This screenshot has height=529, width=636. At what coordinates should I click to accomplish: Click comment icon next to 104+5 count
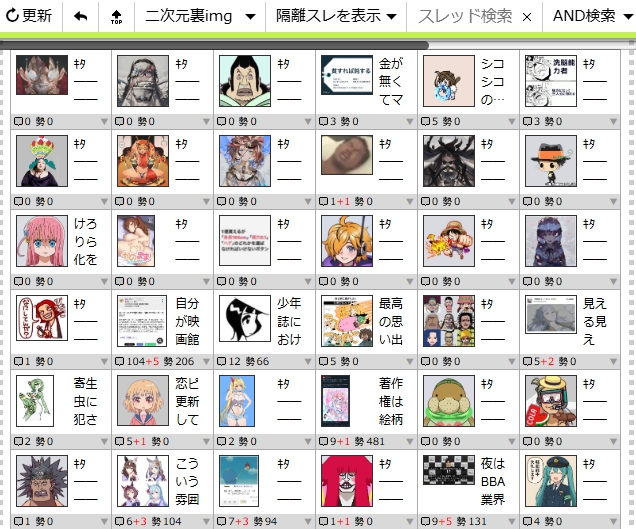pyautogui.click(x=121, y=361)
